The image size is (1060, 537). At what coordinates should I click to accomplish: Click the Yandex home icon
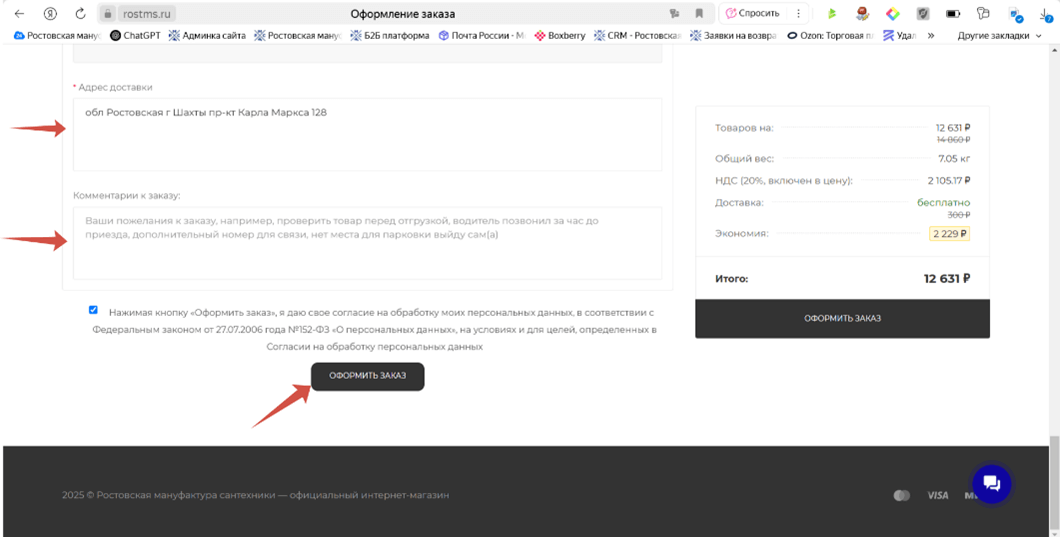50,14
